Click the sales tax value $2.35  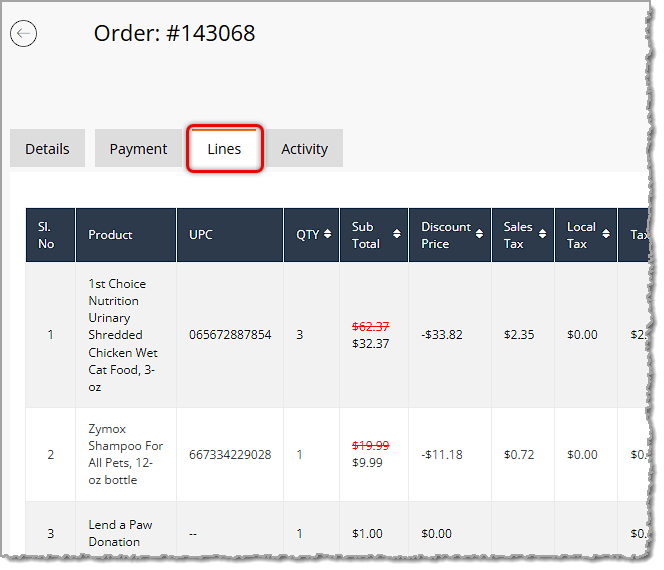pos(519,335)
